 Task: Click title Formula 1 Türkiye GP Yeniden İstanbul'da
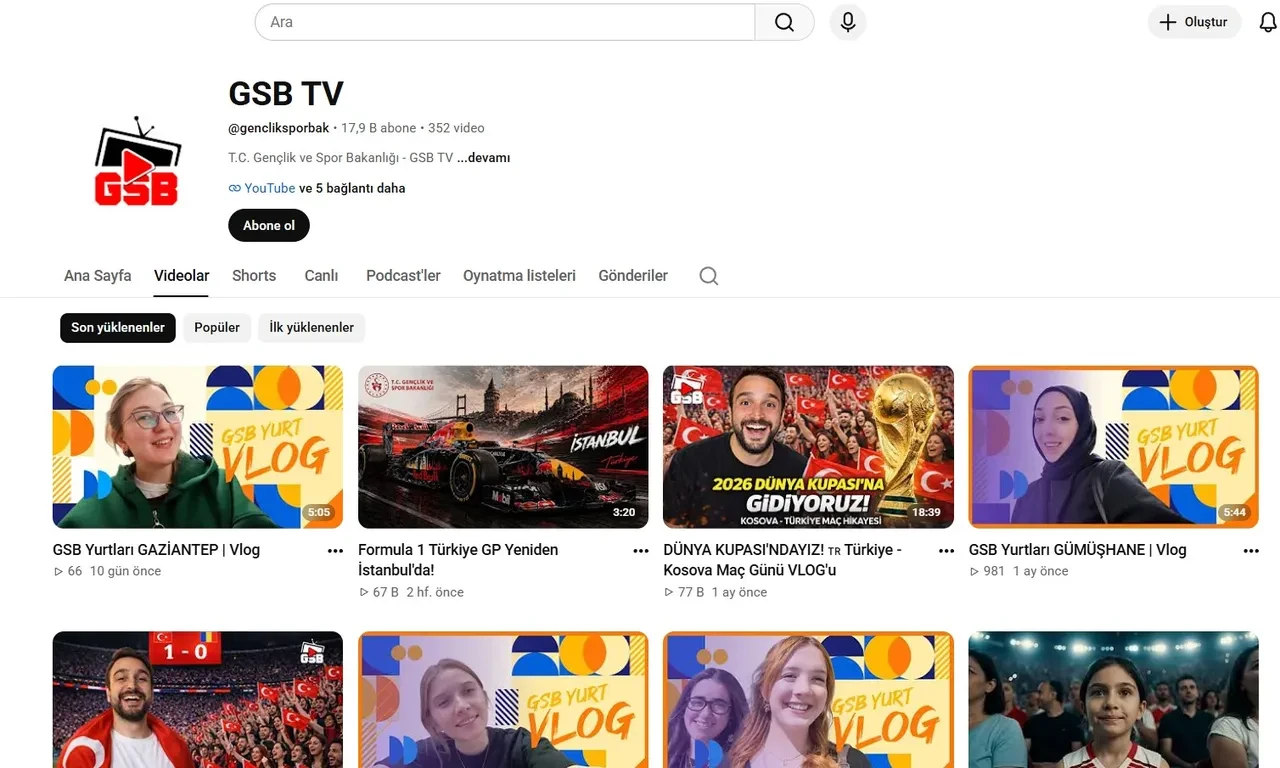coord(458,560)
